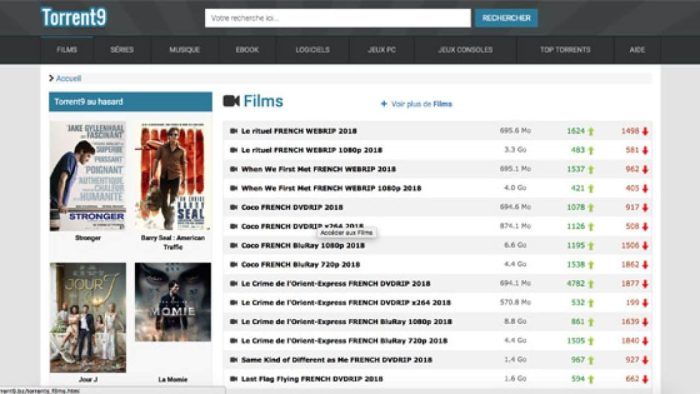
Task: Open 'Le rituel FRENCH WEBRIP 2018'
Action: (299, 131)
